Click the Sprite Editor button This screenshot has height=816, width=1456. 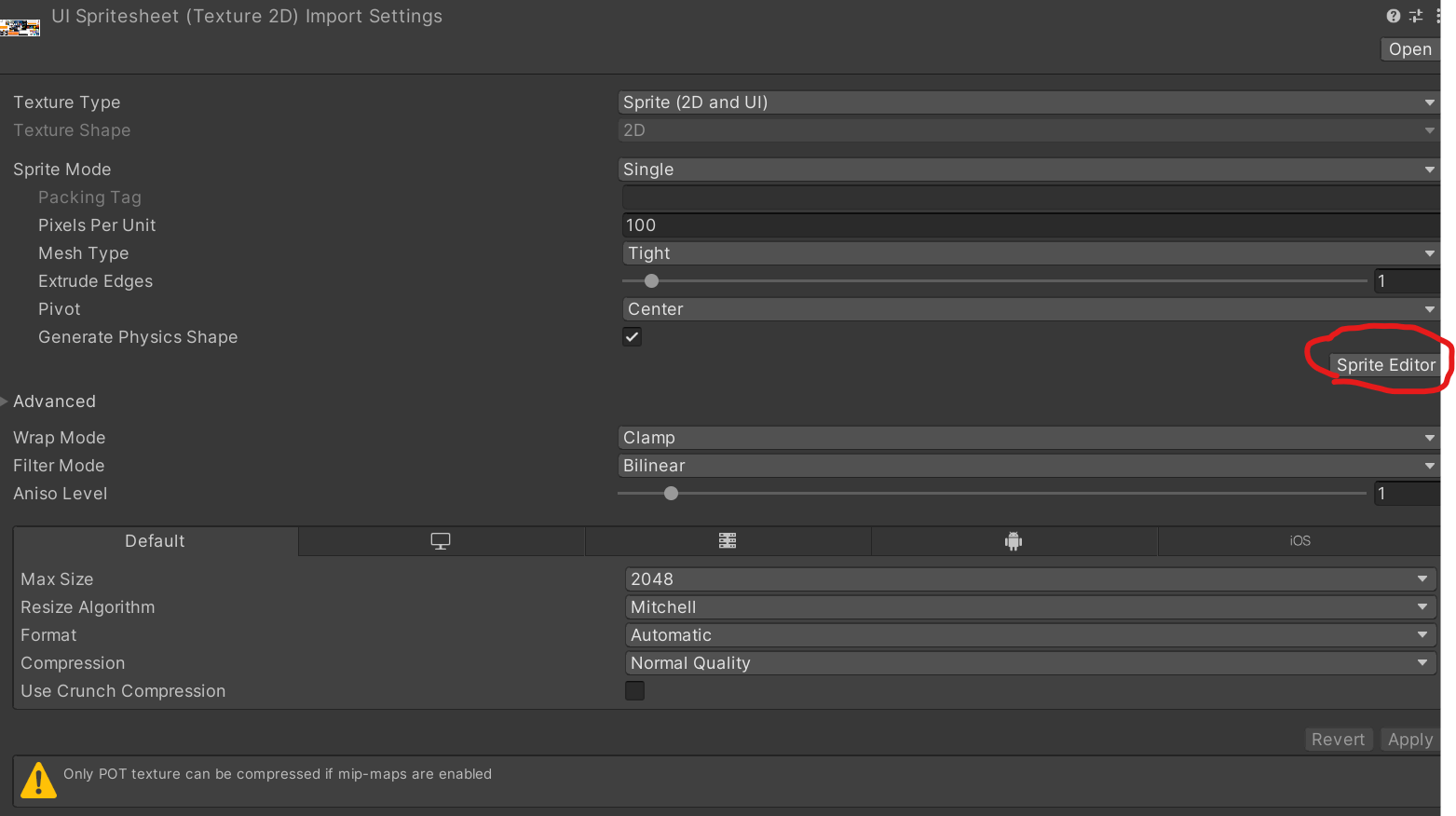point(1385,365)
